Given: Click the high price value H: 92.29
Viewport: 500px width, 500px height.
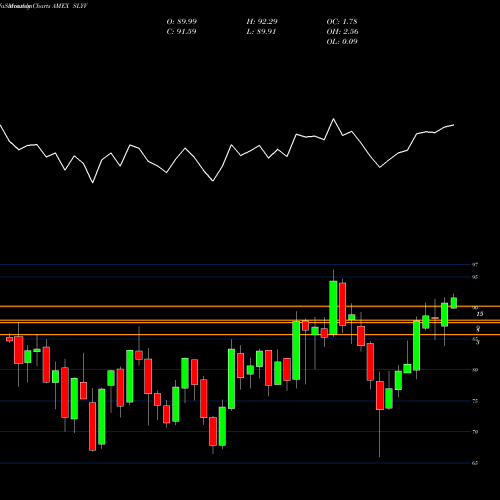Looking at the screenshot, I should pos(262,22).
